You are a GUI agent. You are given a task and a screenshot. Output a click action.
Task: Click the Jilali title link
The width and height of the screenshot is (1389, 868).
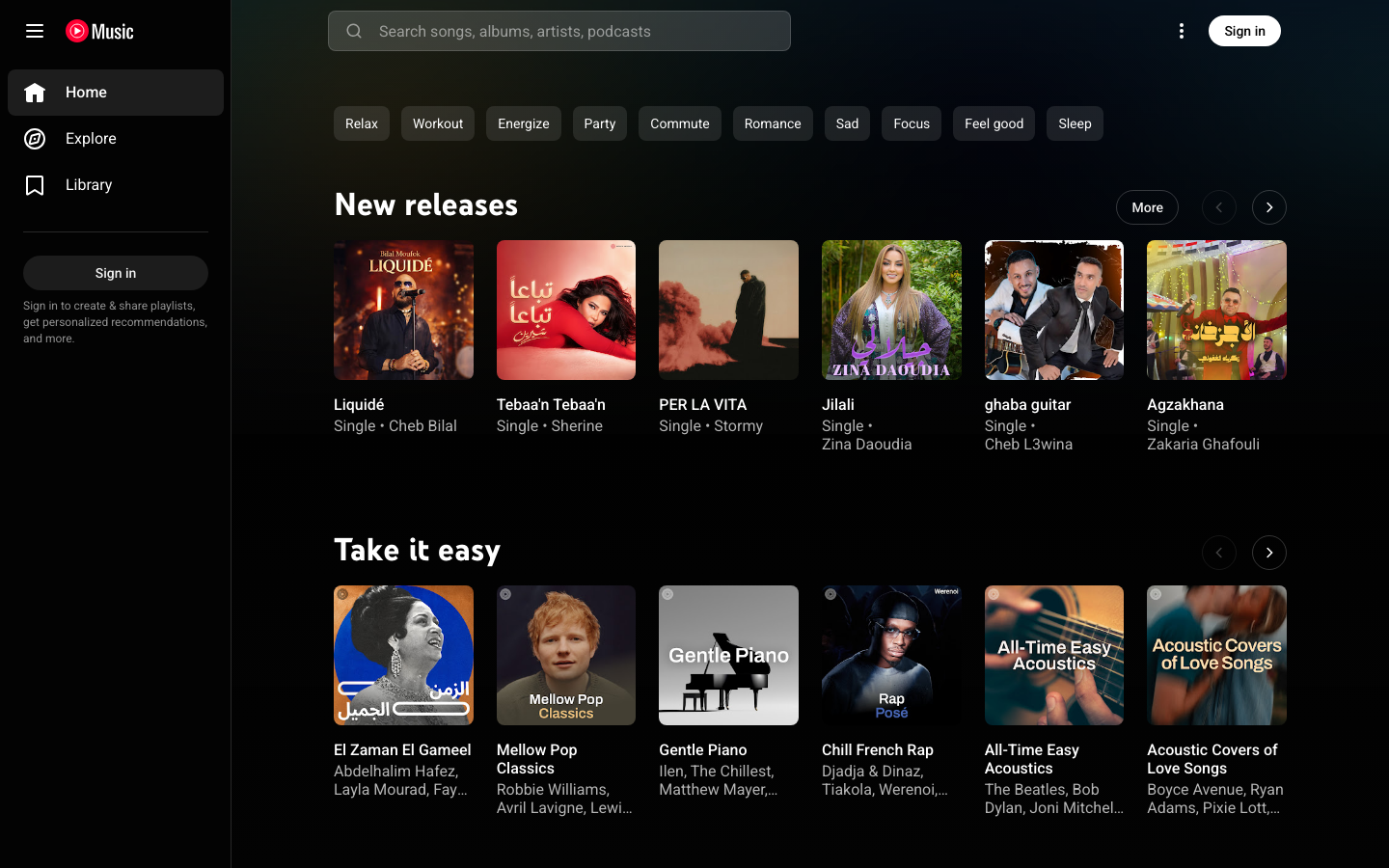[x=838, y=405]
